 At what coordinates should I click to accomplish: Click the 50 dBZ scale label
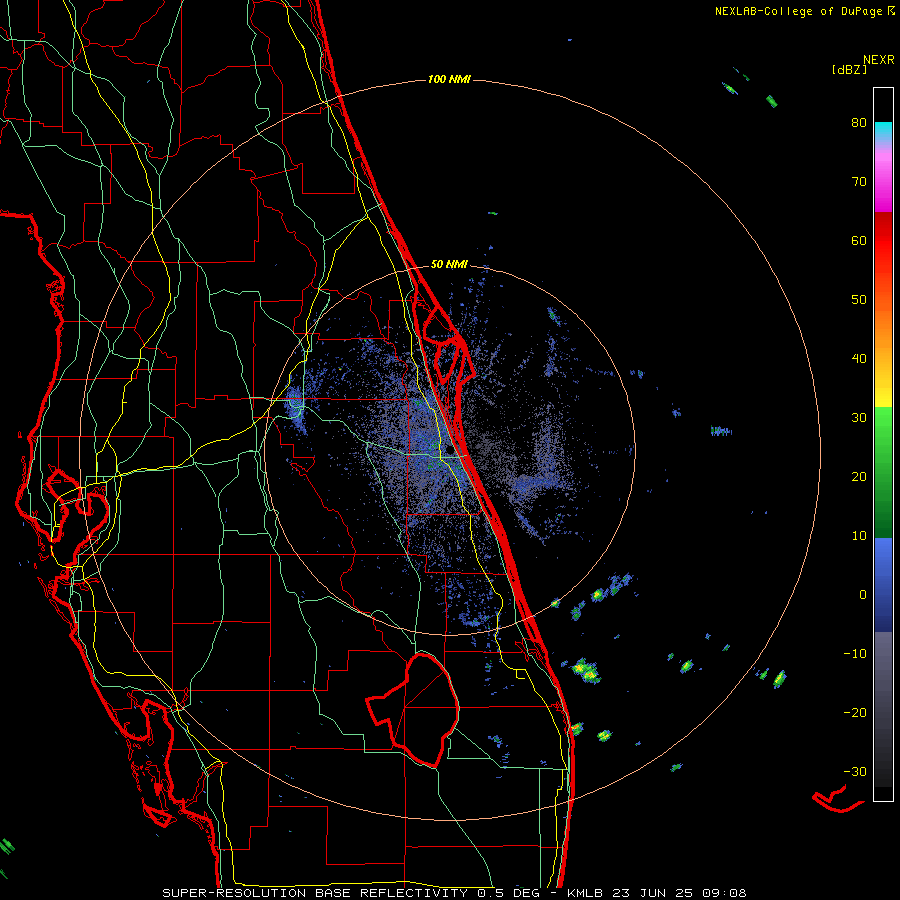click(859, 300)
